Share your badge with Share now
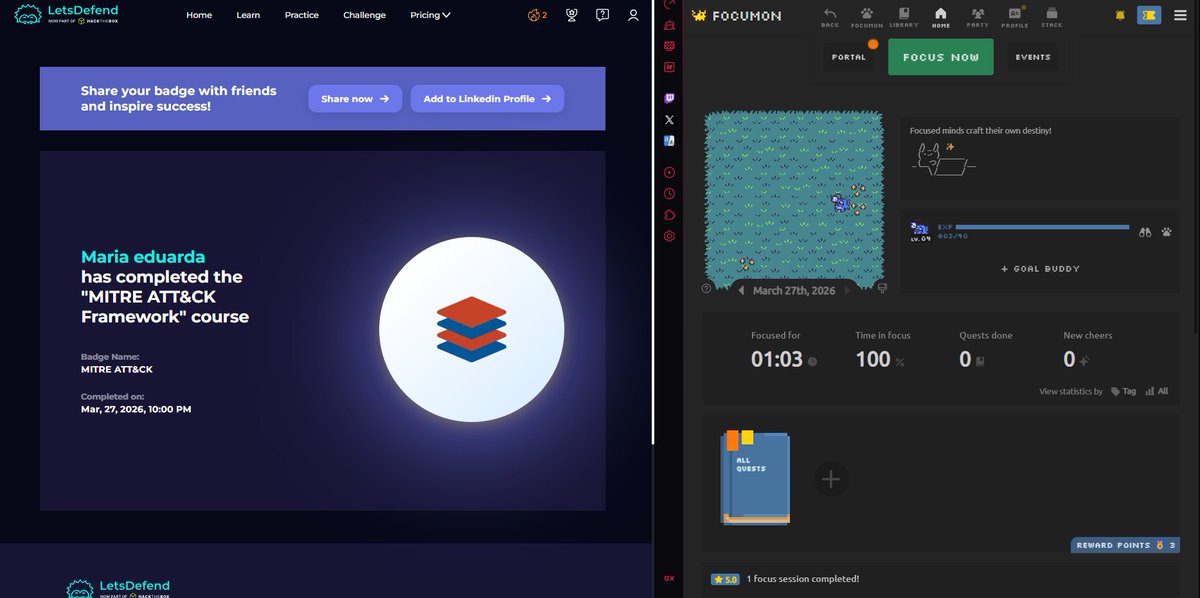 pyautogui.click(x=355, y=99)
